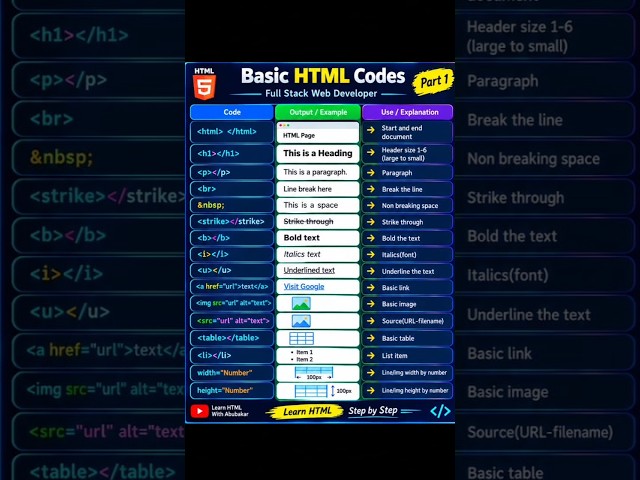The height and width of the screenshot is (480, 640).
Task: Click the arrow next to small Strike through
Action: [371, 222]
